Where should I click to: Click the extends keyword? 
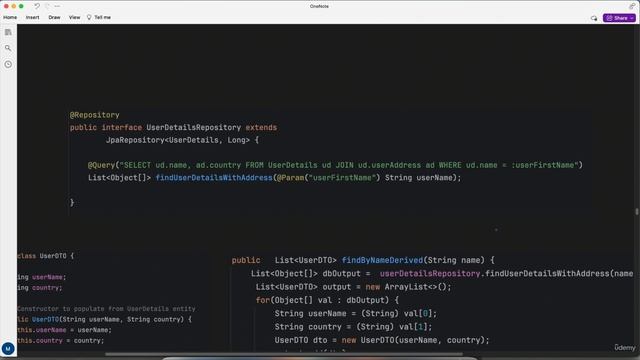[x=261, y=127]
